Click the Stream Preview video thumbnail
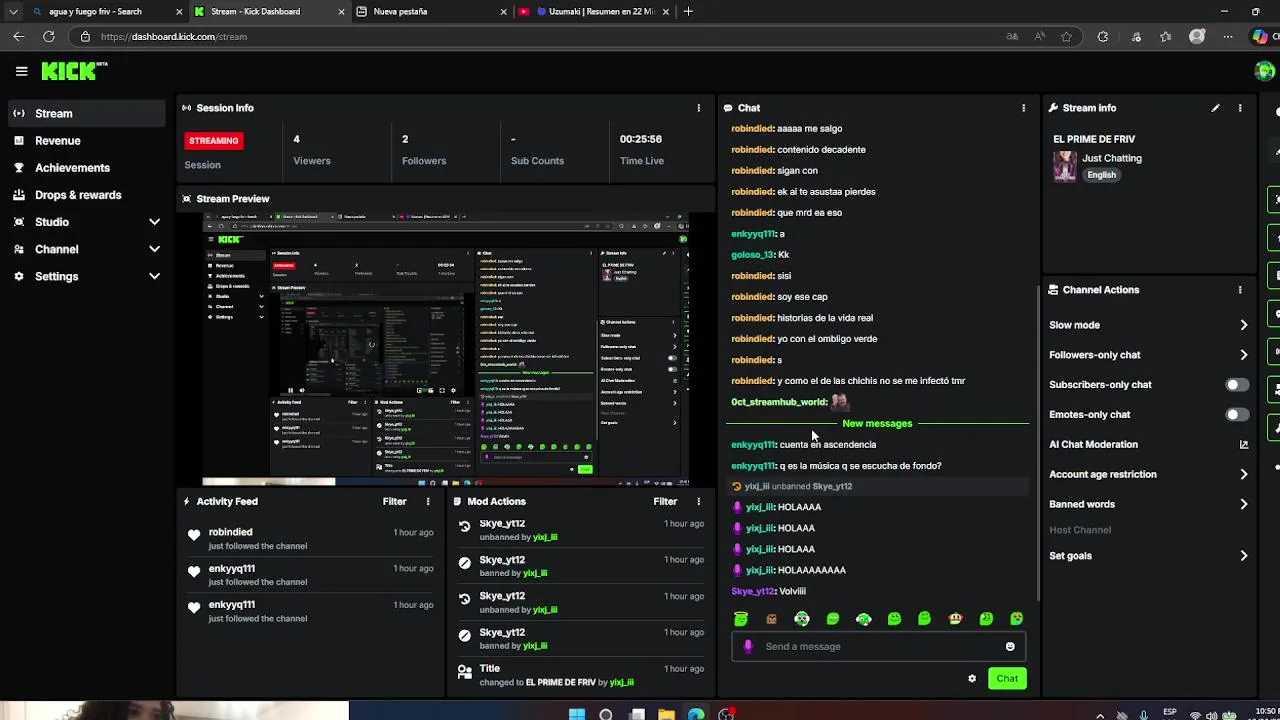Image resolution: width=1280 pixels, height=720 pixels. tap(445, 349)
